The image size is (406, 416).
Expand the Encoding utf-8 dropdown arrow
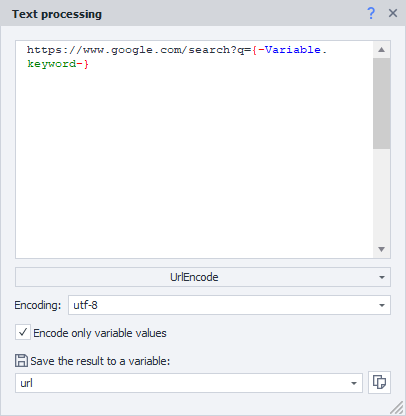click(382, 305)
